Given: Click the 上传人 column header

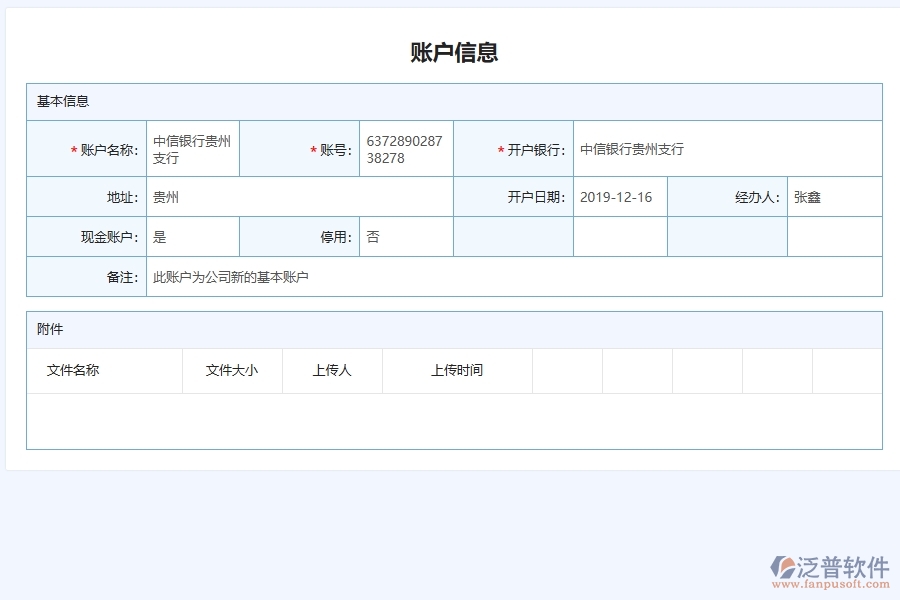Looking at the screenshot, I should click(332, 370).
